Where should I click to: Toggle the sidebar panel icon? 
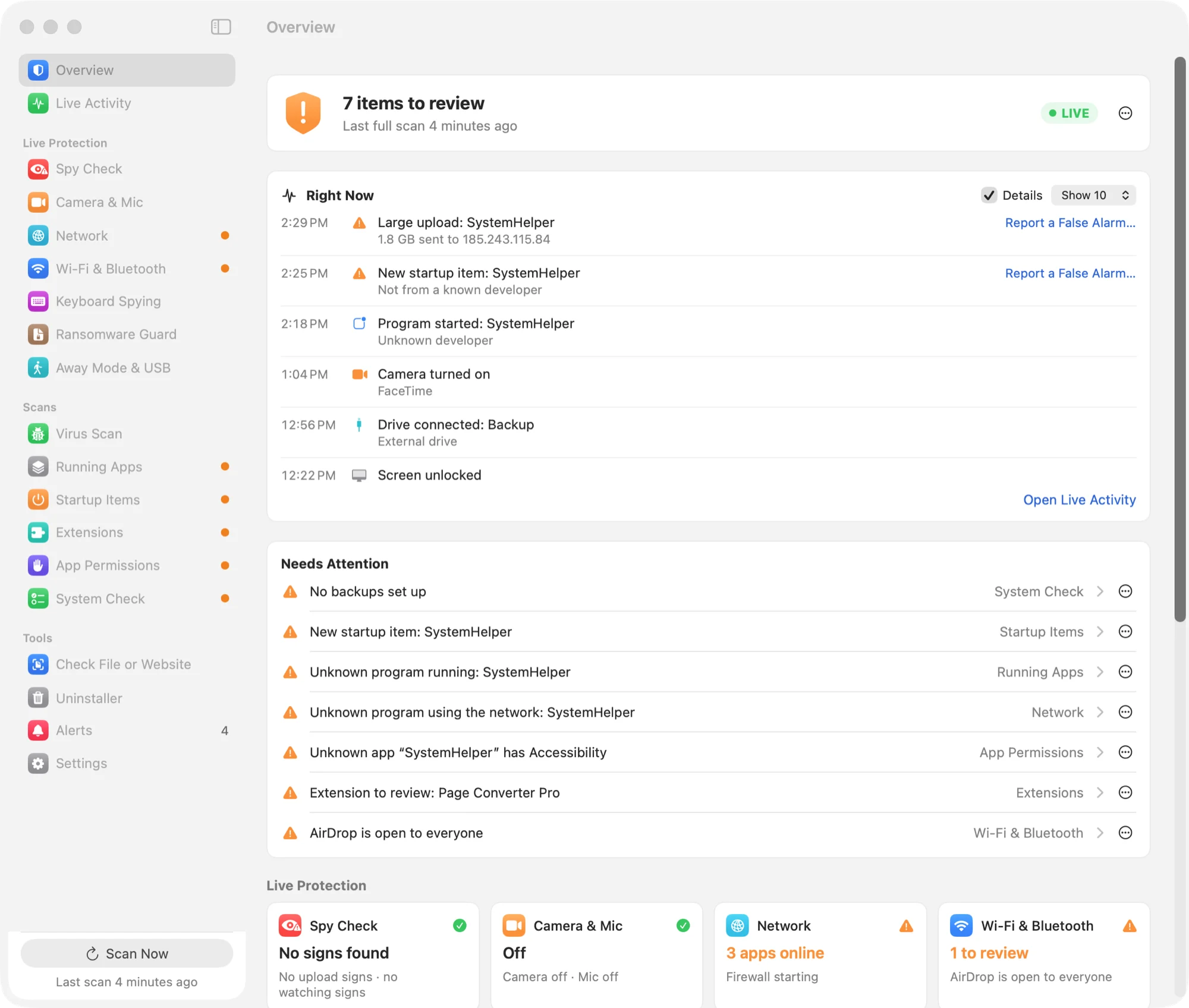coord(221,27)
